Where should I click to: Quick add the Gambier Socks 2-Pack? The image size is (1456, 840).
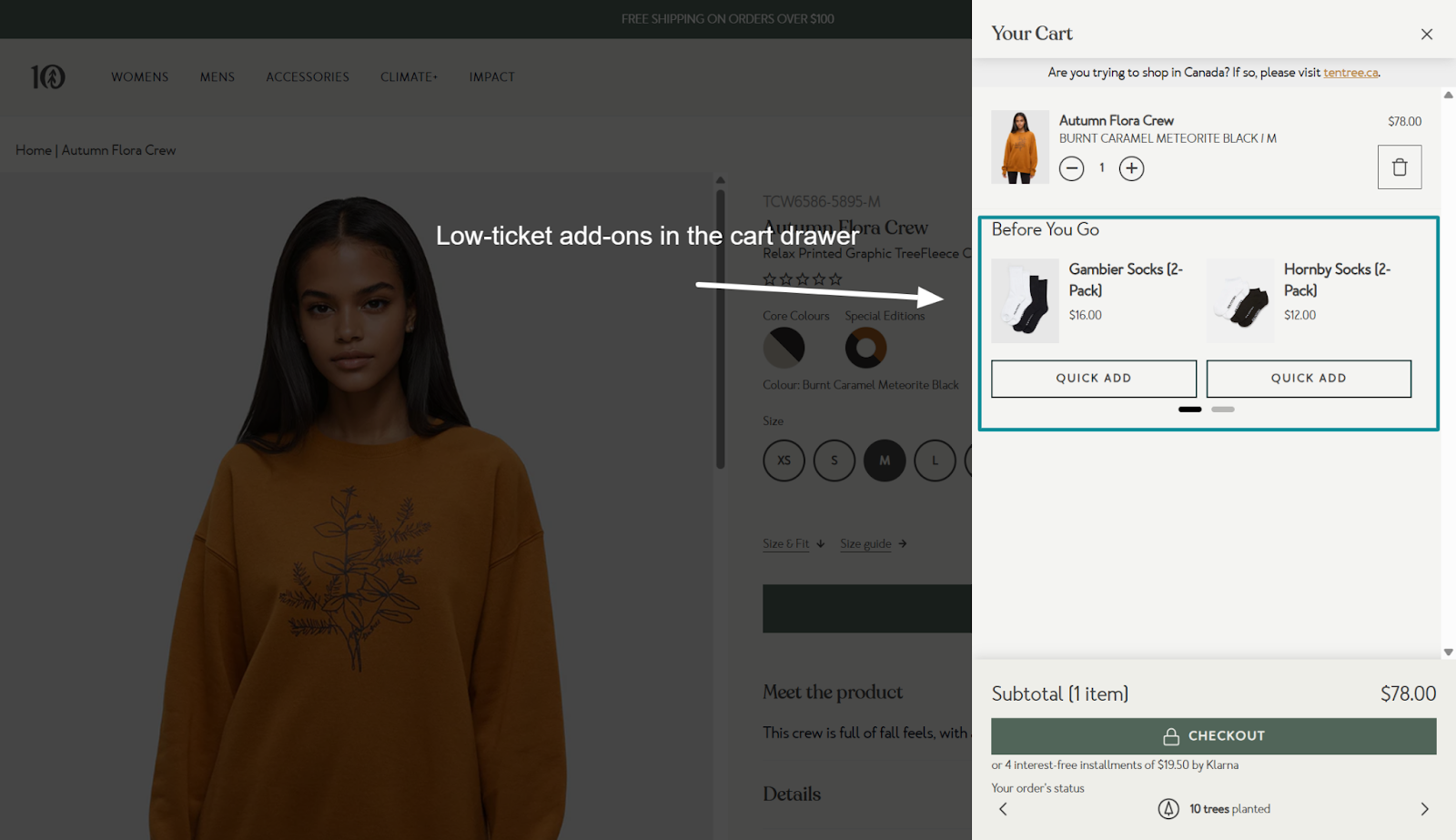(1094, 379)
